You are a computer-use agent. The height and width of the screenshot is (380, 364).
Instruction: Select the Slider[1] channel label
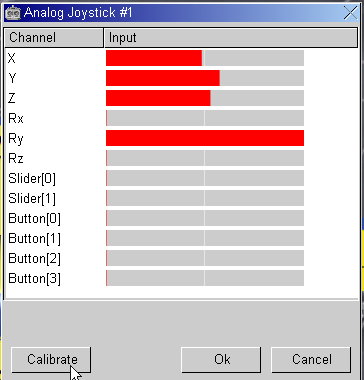pos(32,199)
